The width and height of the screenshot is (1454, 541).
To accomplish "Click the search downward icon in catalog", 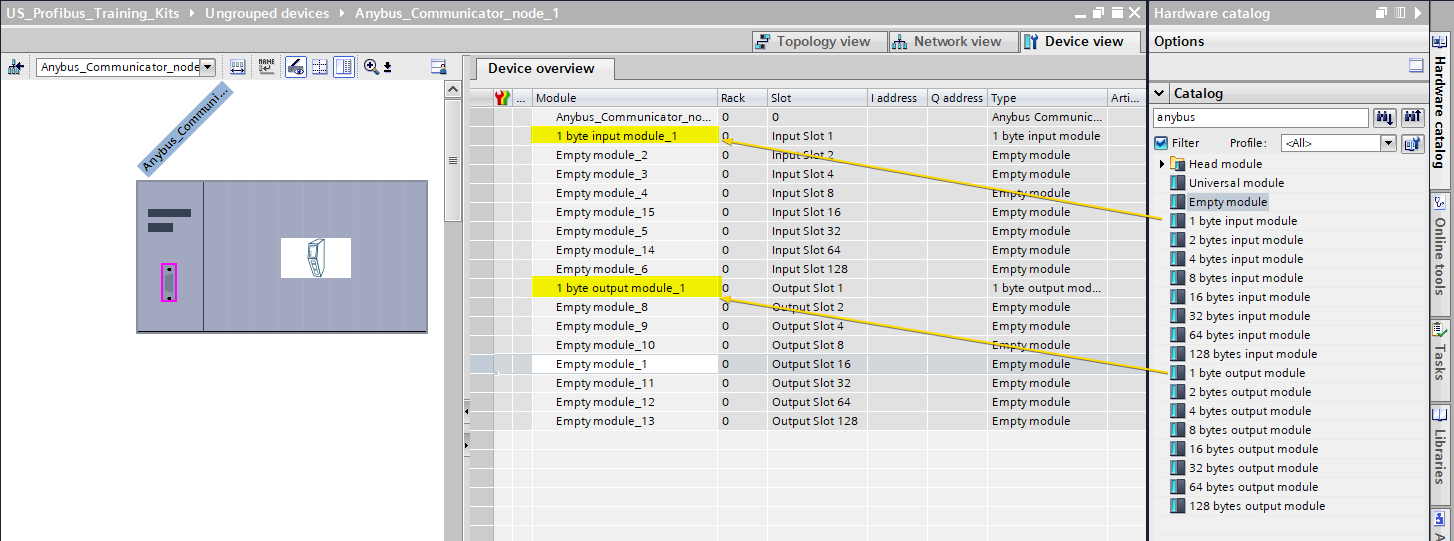I will point(1385,118).
